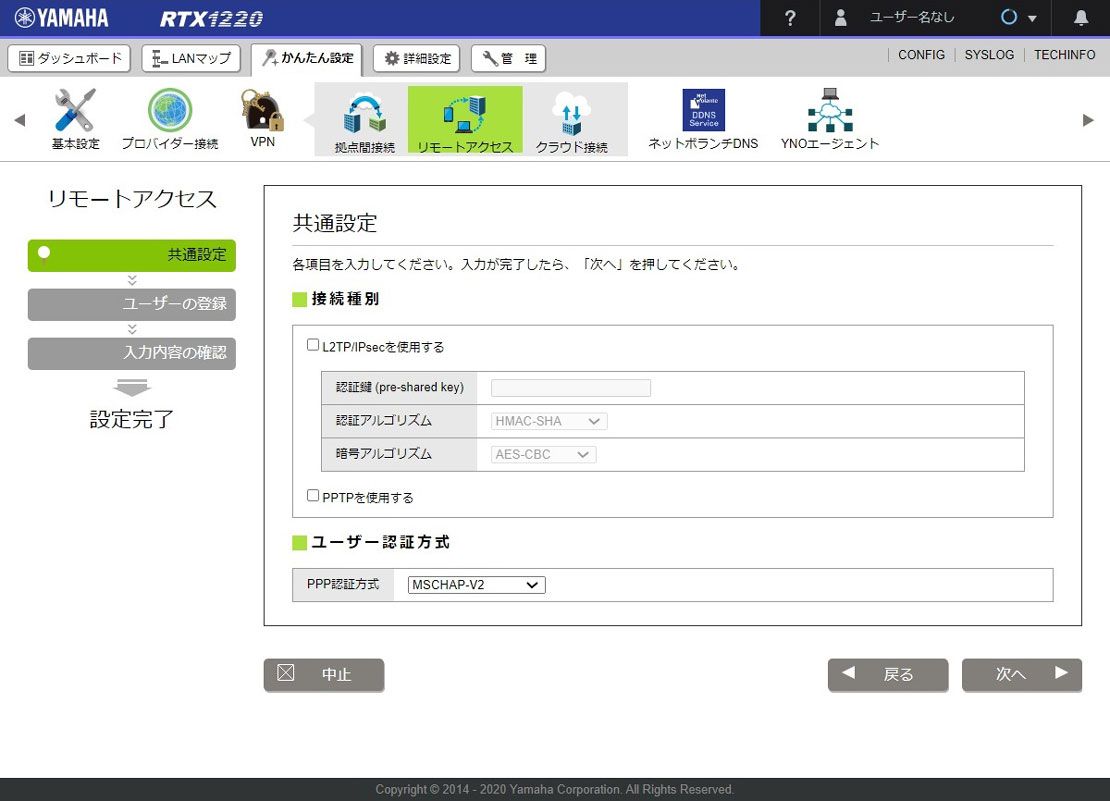Open the YNOエージェント icon
The height and width of the screenshot is (801, 1110).
click(x=829, y=111)
